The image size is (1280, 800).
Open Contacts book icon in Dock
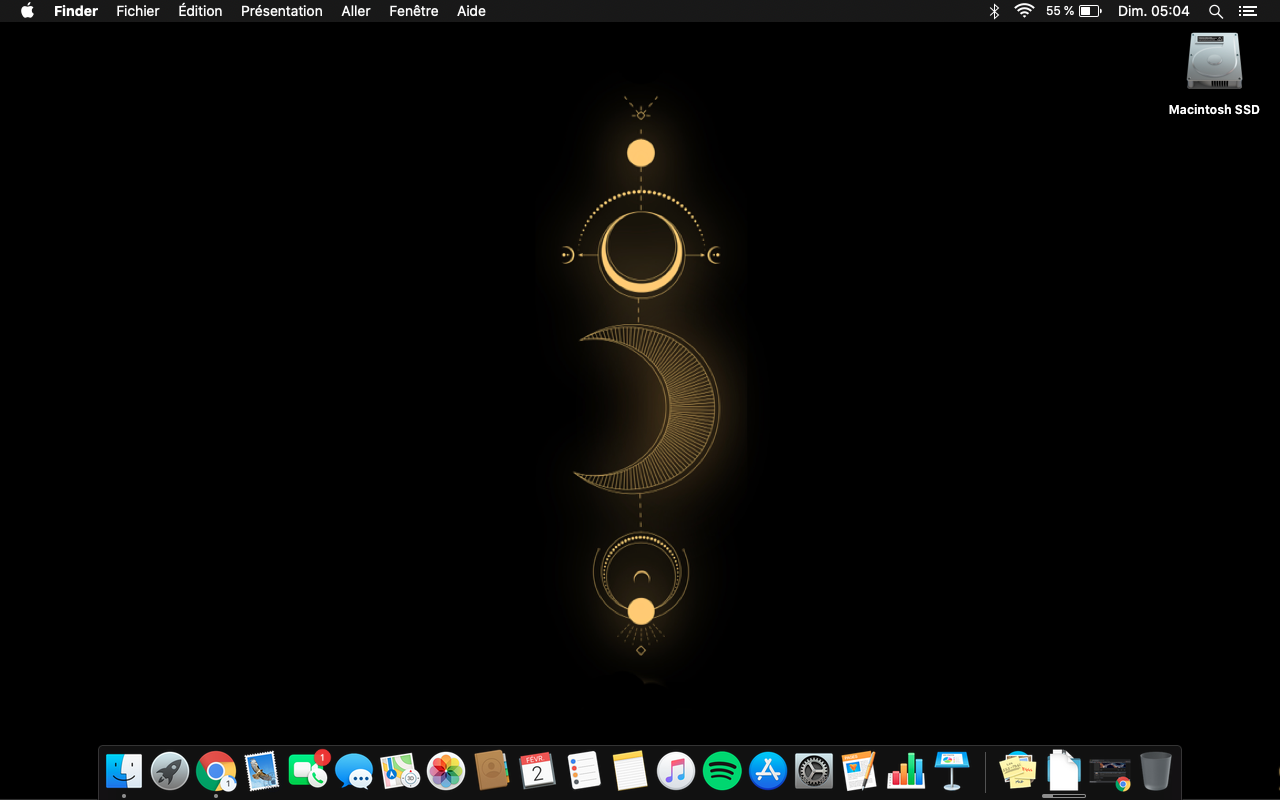coord(492,771)
